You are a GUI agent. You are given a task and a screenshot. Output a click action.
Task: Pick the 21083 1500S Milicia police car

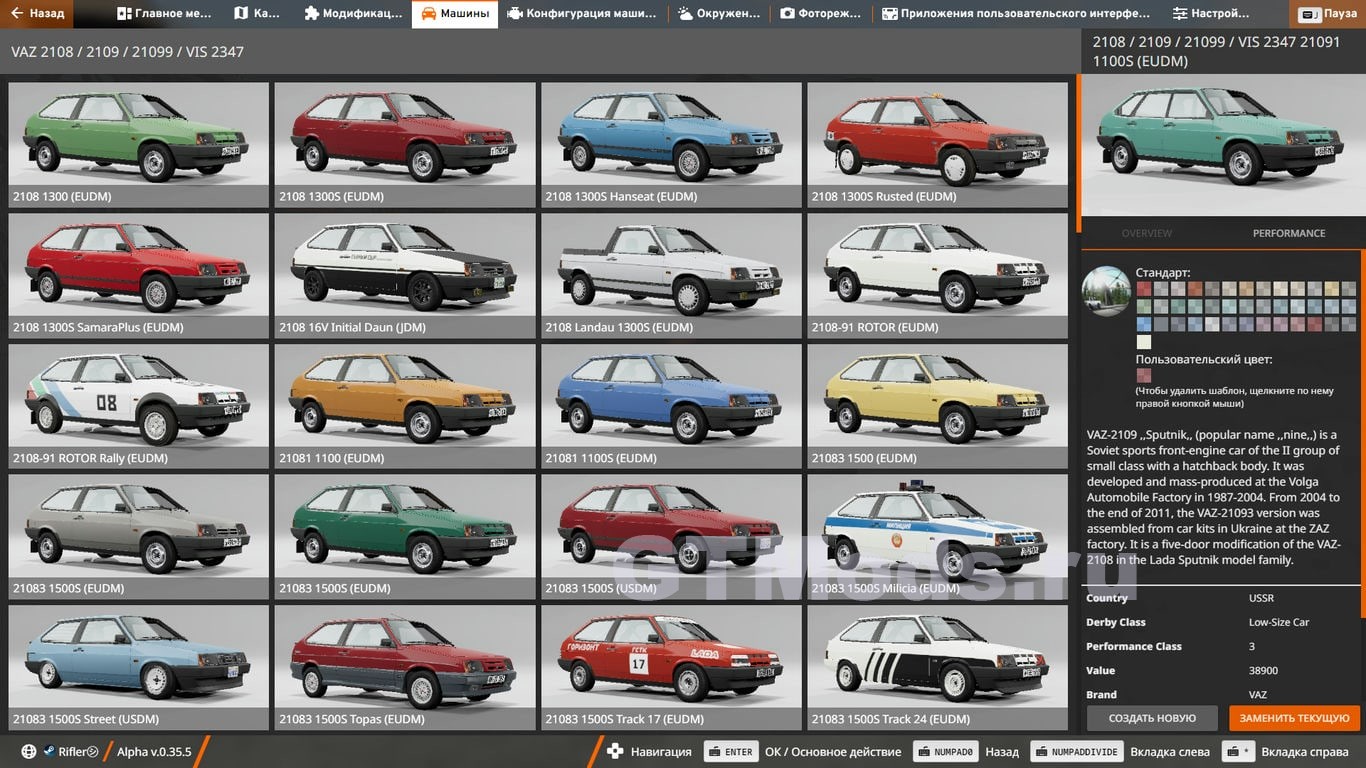click(x=938, y=536)
